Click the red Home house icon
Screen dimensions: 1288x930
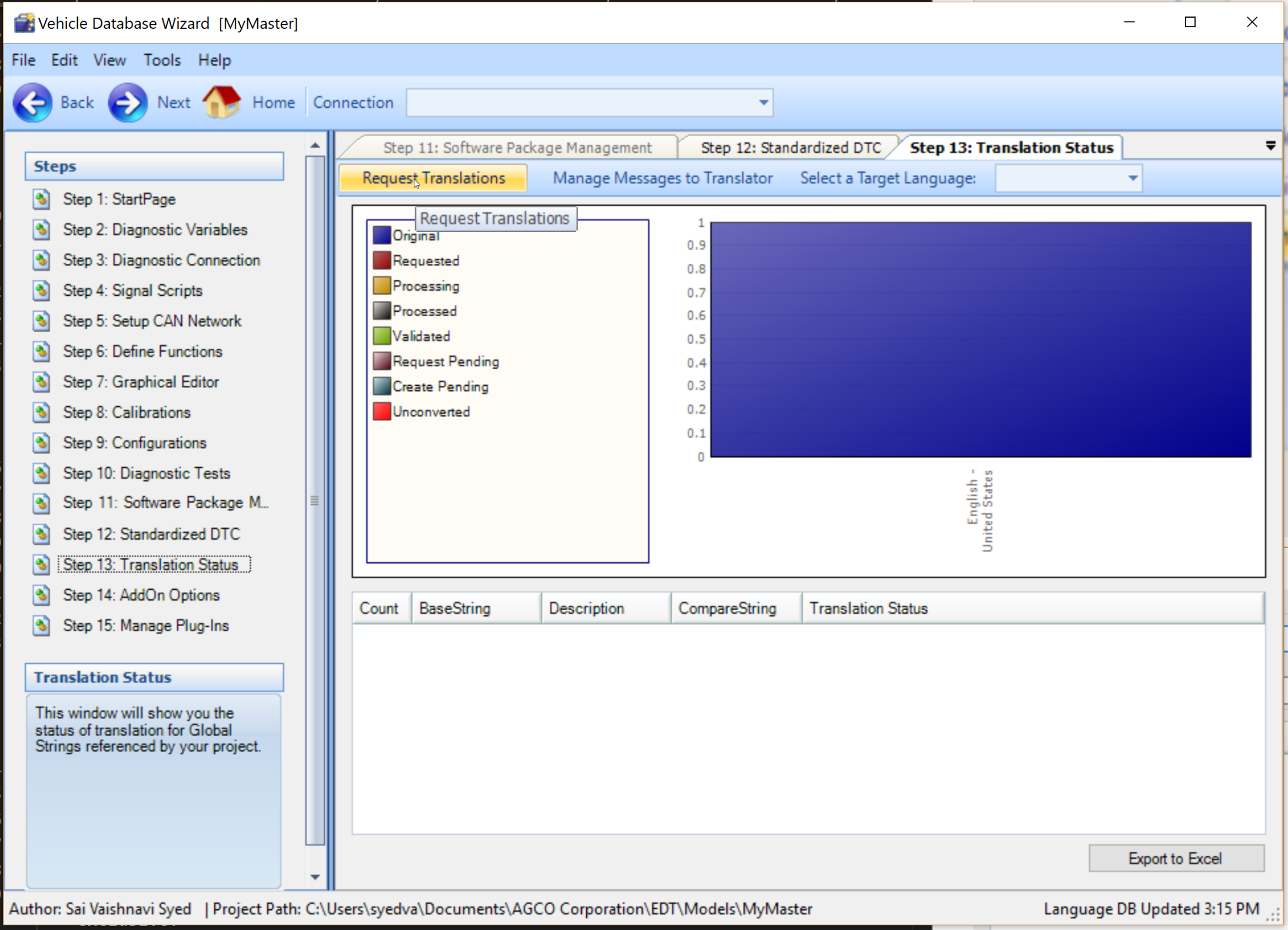222,101
